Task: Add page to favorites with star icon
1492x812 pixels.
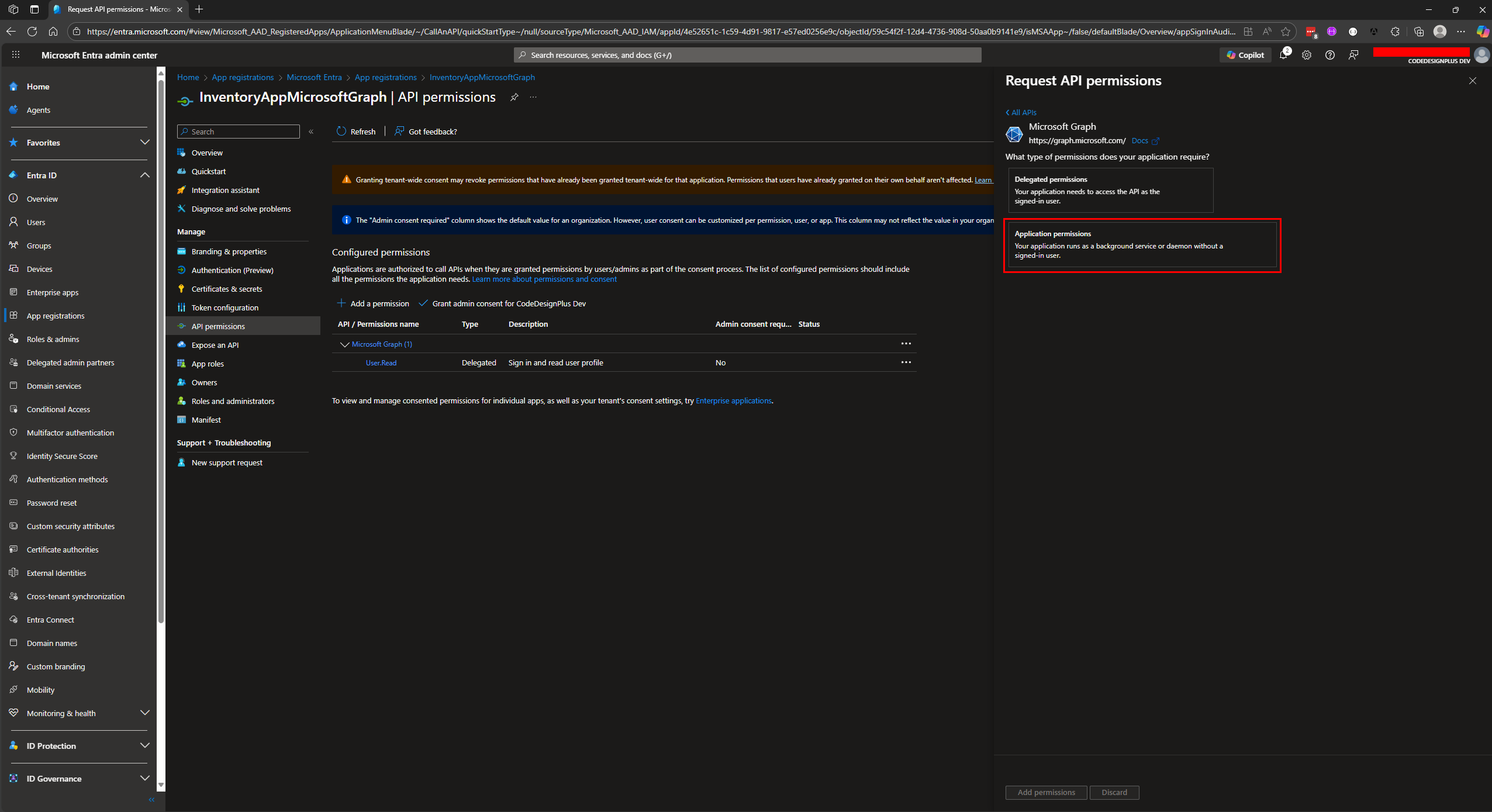Action: click(1285, 32)
